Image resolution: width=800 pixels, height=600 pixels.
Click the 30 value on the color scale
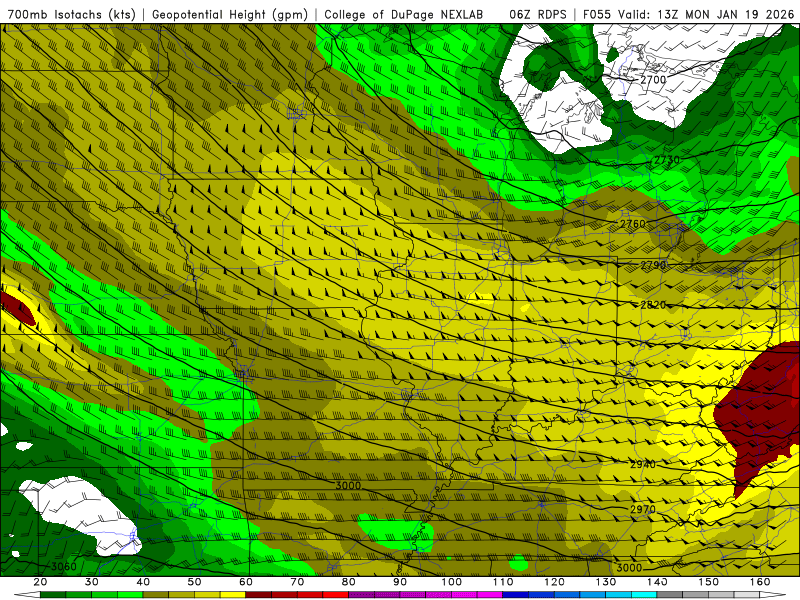pyautogui.click(x=92, y=582)
